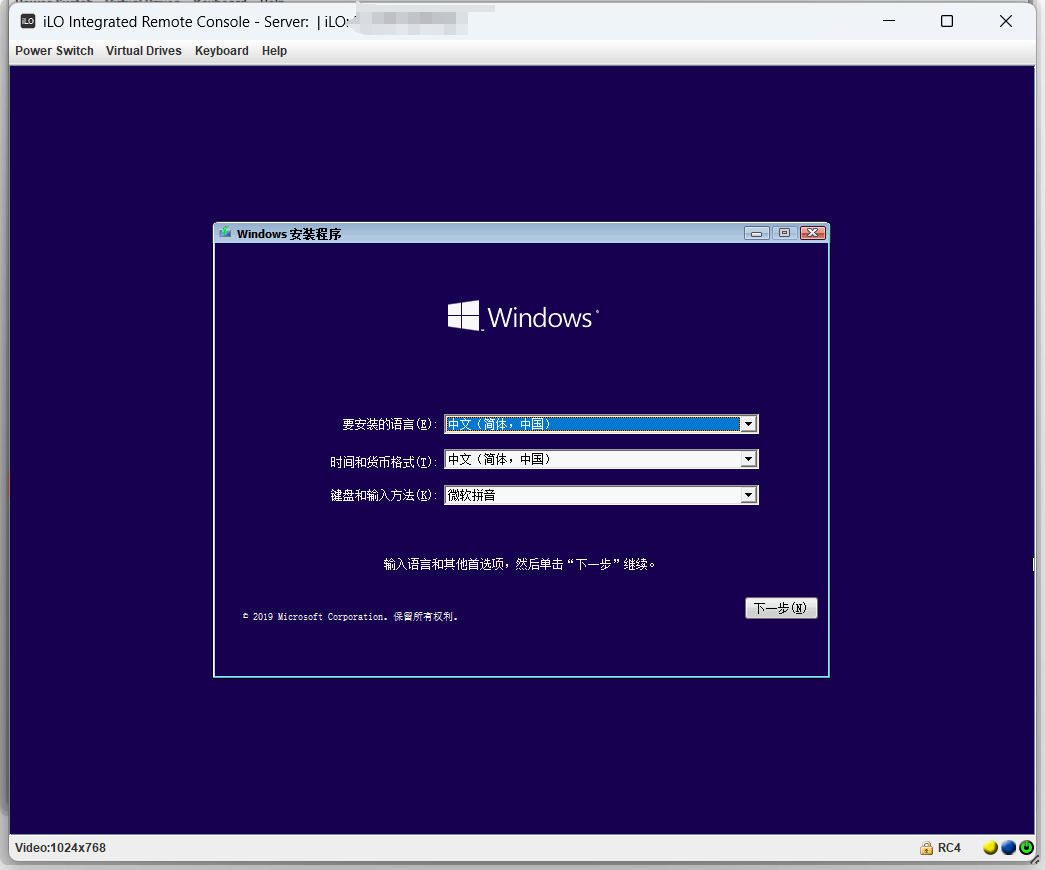Click the 微软拼音 input method field
This screenshot has width=1045, height=870.
click(591, 495)
